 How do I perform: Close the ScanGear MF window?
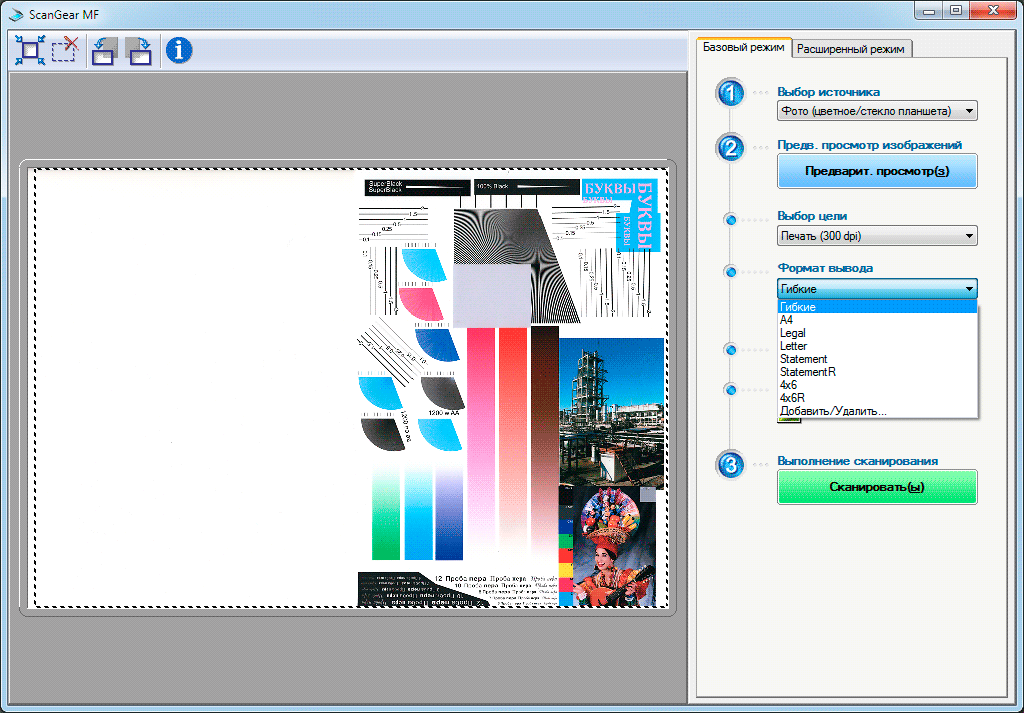[993, 11]
